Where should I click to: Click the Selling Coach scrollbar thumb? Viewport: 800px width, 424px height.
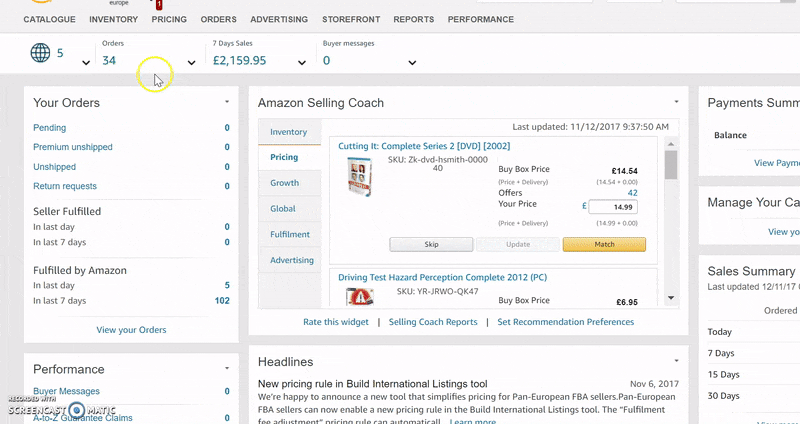click(x=671, y=165)
